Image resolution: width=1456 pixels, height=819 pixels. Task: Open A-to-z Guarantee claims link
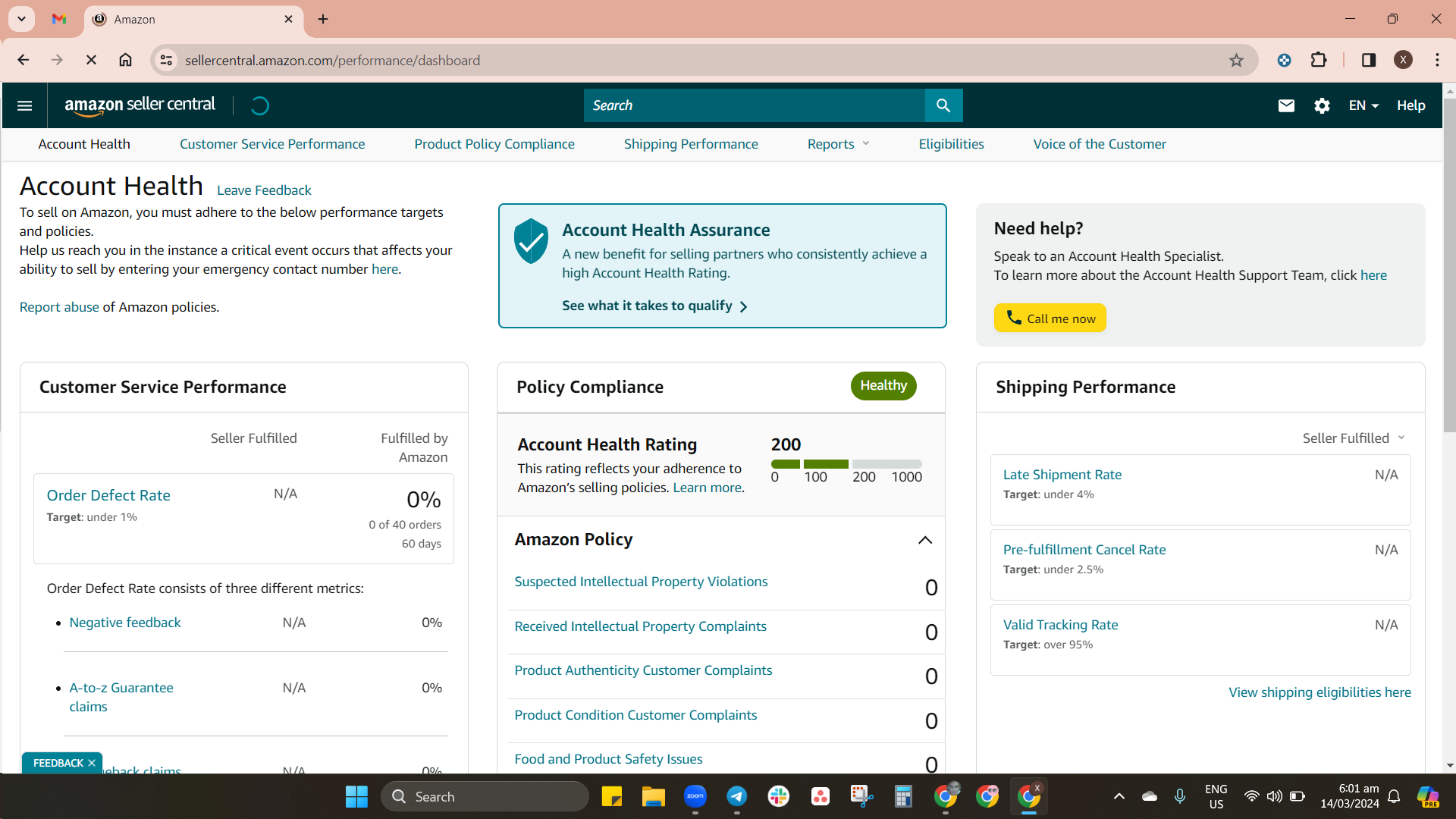pyautogui.click(x=121, y=697)
